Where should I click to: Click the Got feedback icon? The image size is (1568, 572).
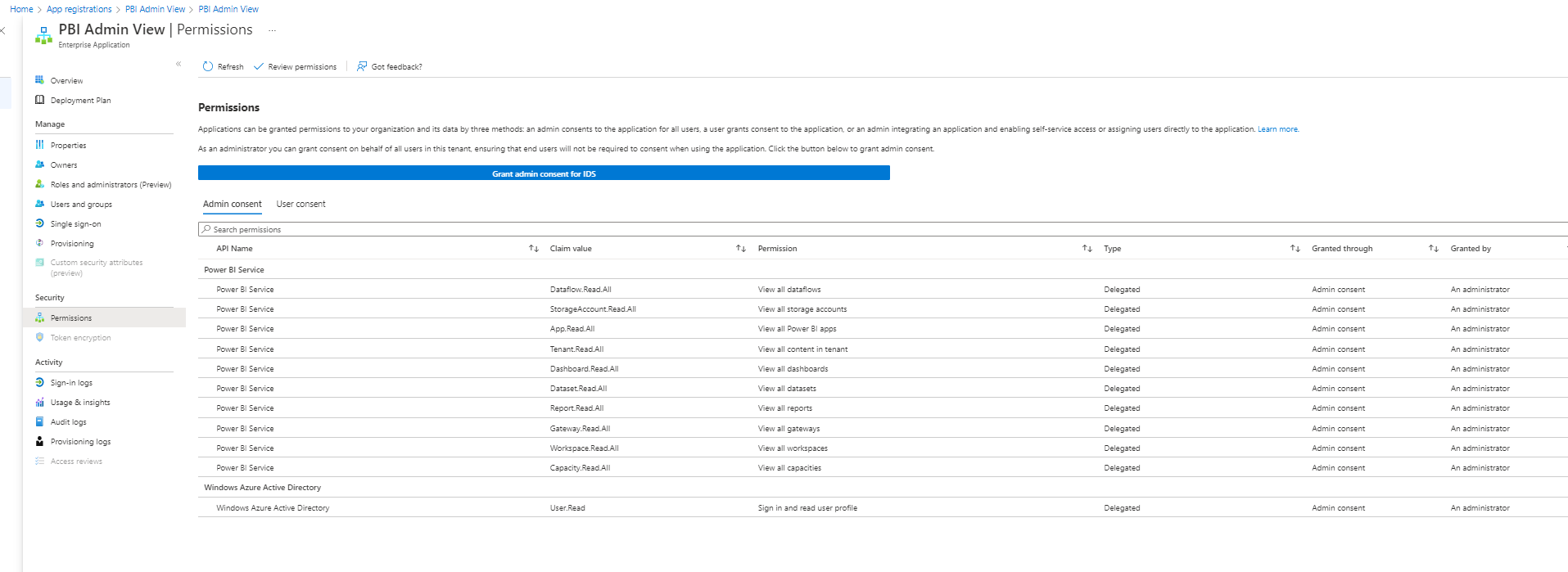click(362, 66)
